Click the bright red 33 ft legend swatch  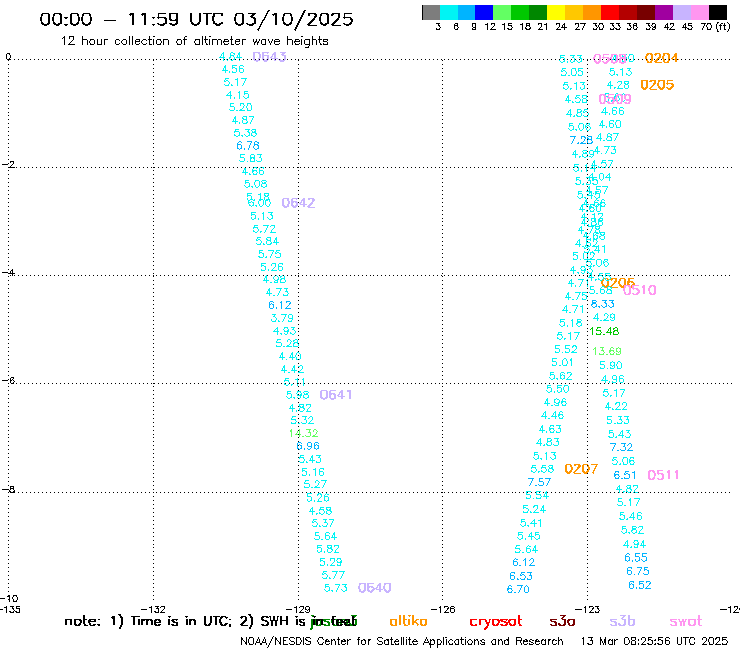click(610, 12)
